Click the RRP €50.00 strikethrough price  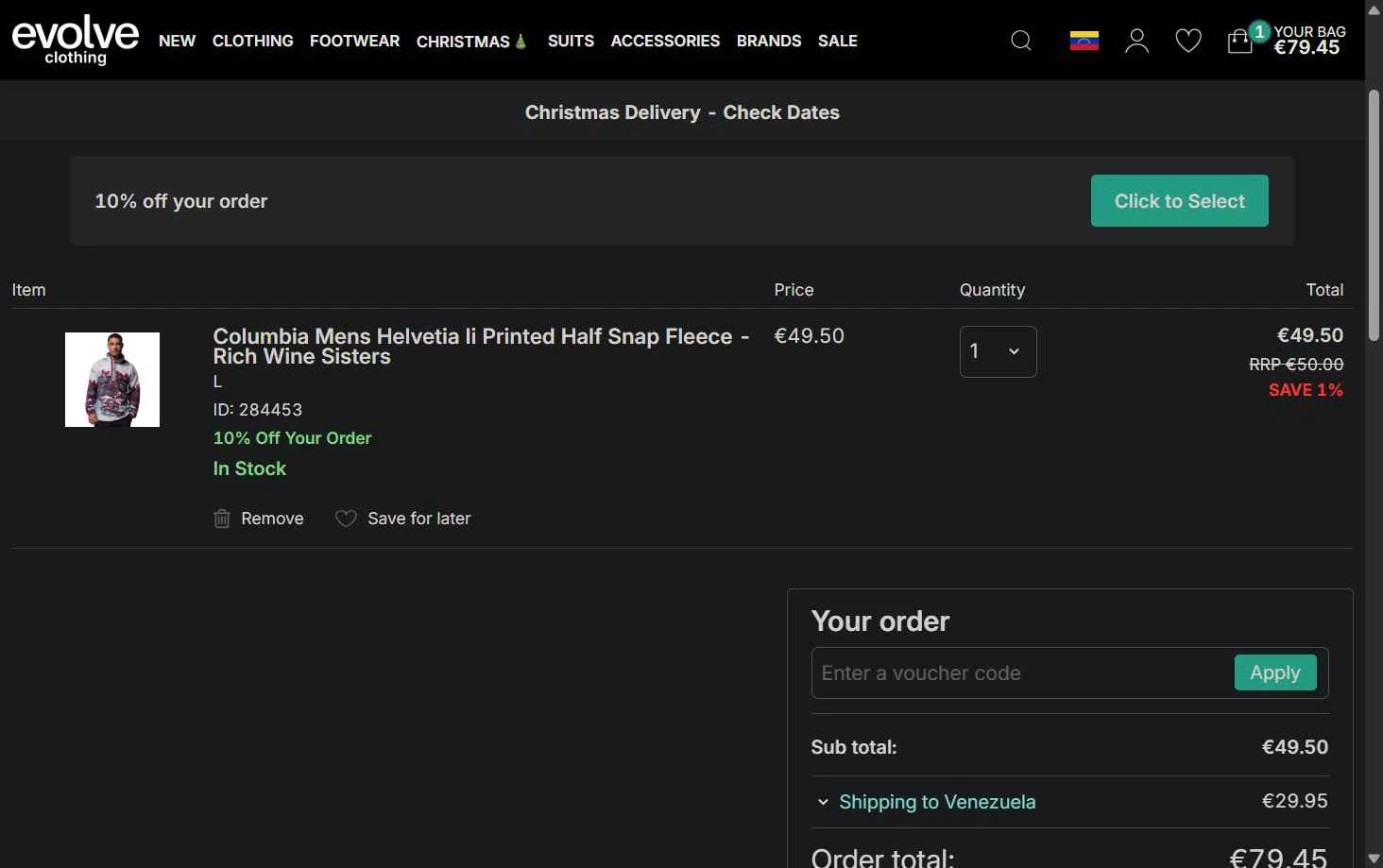click(x=1296, y=365)
